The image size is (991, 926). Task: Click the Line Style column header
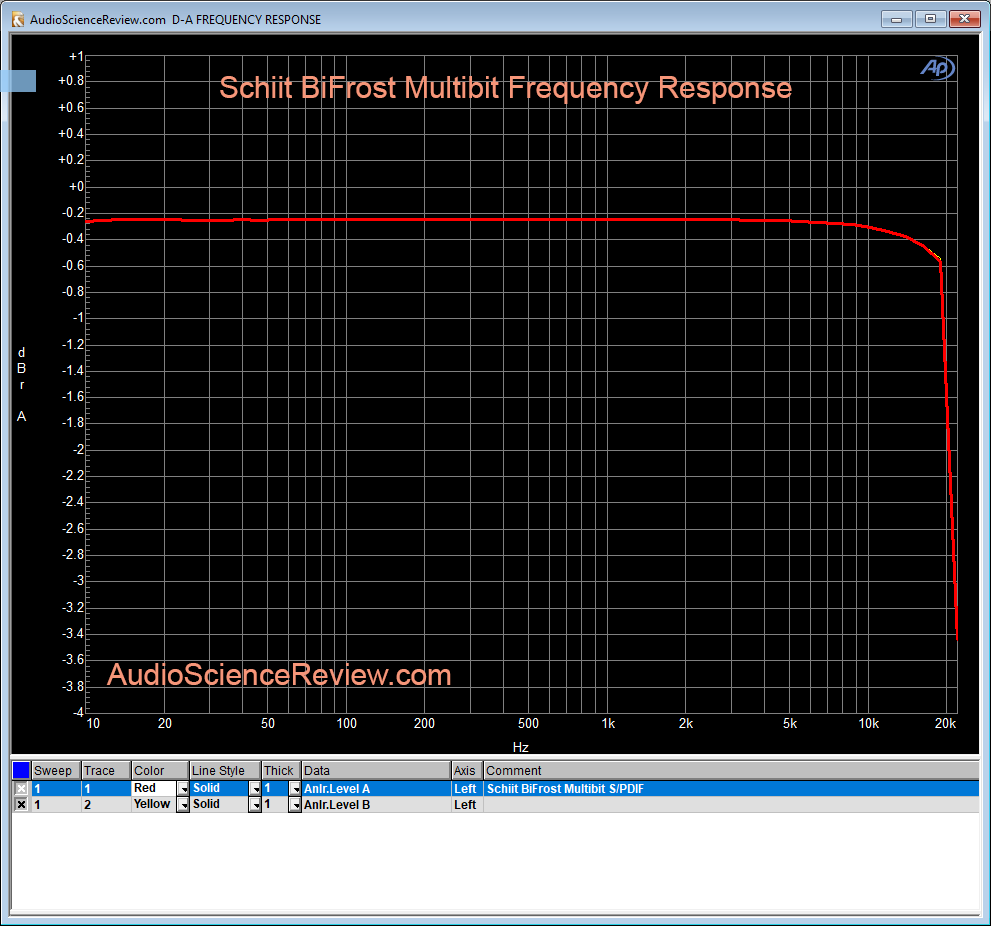[225, 770]
